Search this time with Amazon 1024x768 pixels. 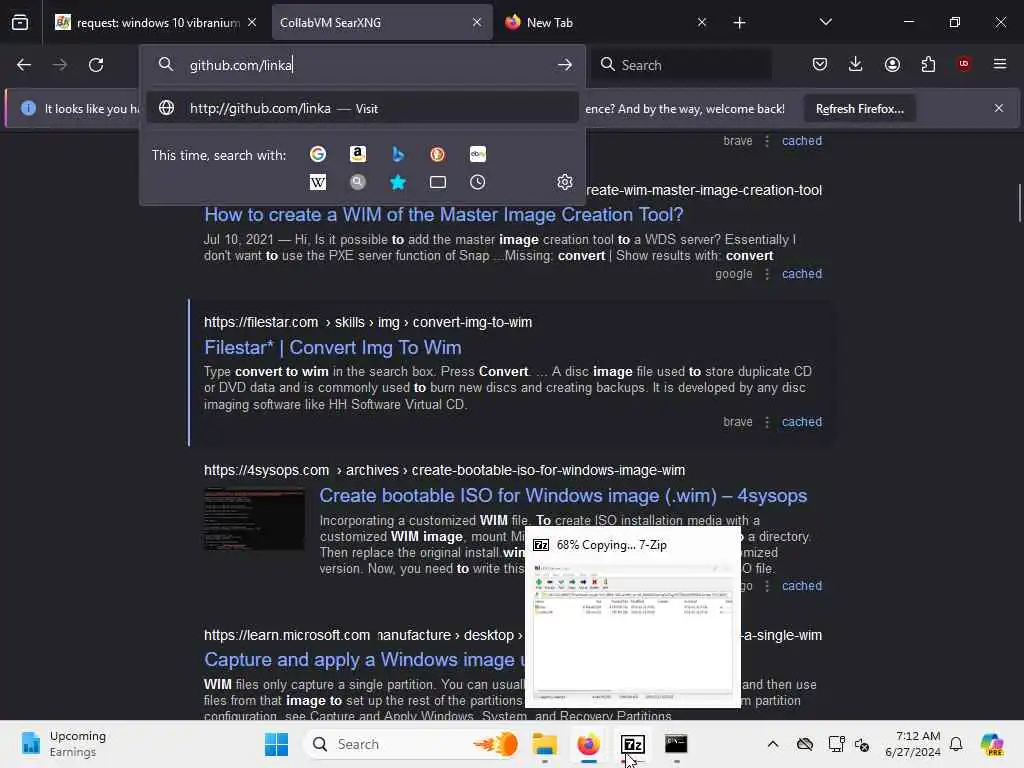357,154
